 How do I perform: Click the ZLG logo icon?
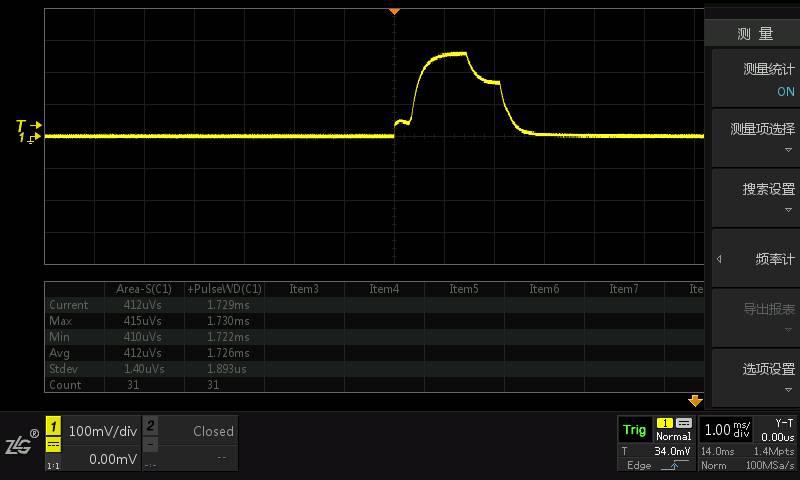click(x=20, y=444)
